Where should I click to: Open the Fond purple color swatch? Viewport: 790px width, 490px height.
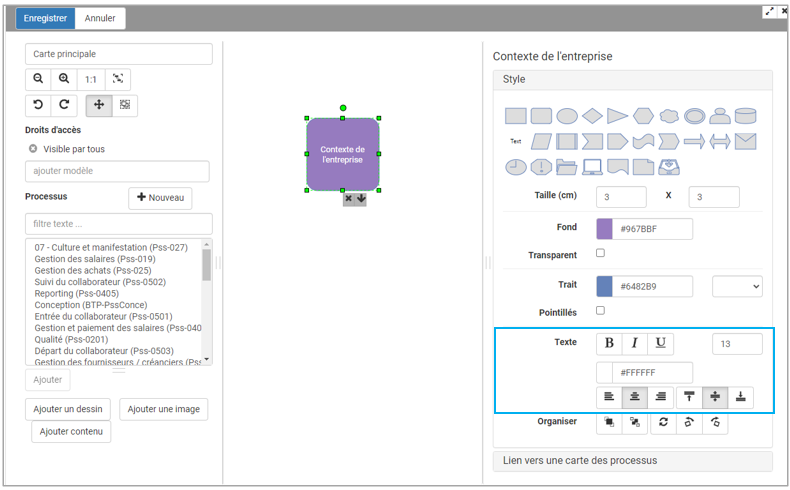pos(604,229)
